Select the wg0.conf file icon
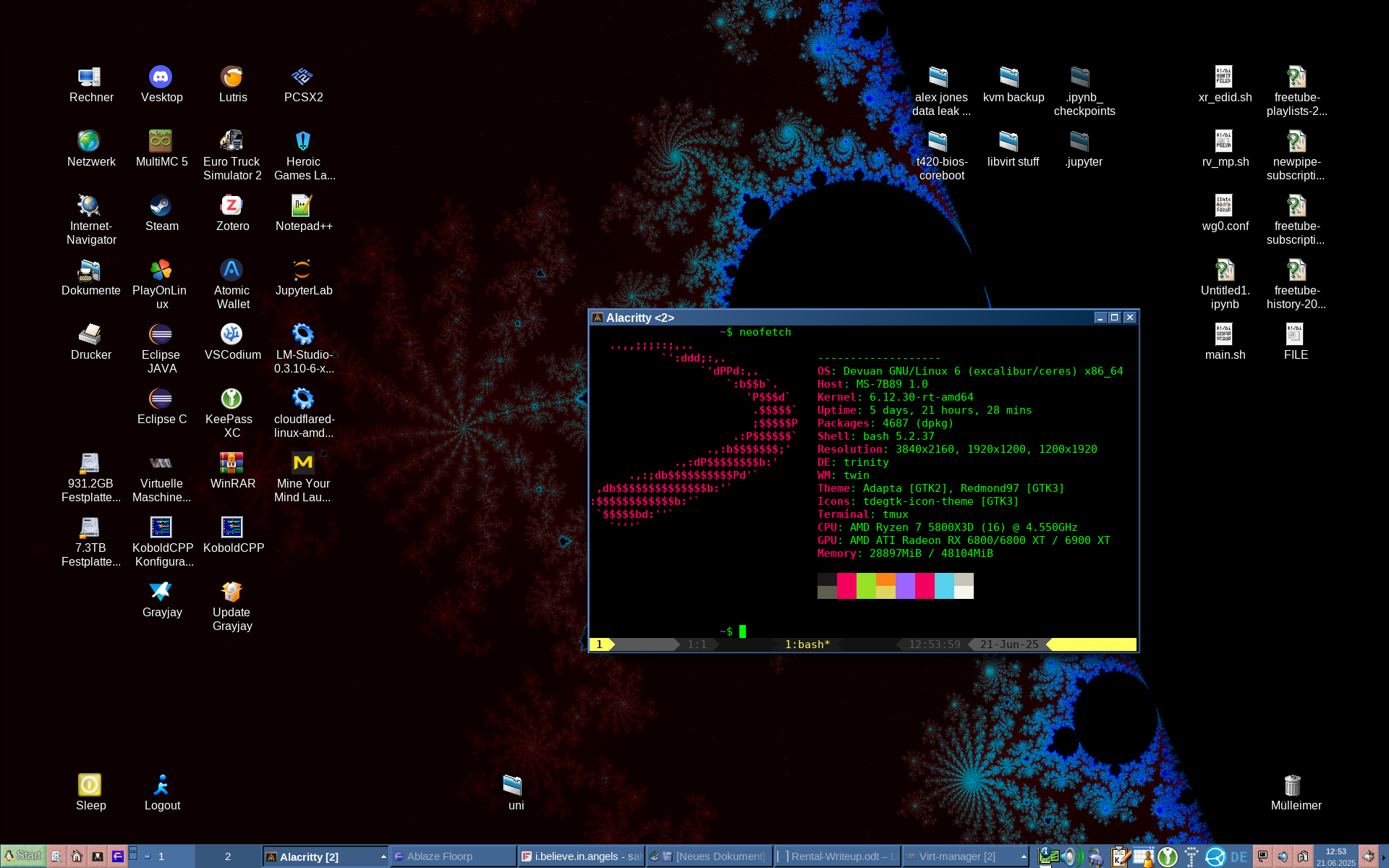The width and height of the screenshot is (1389, 868). [1224, 213]
